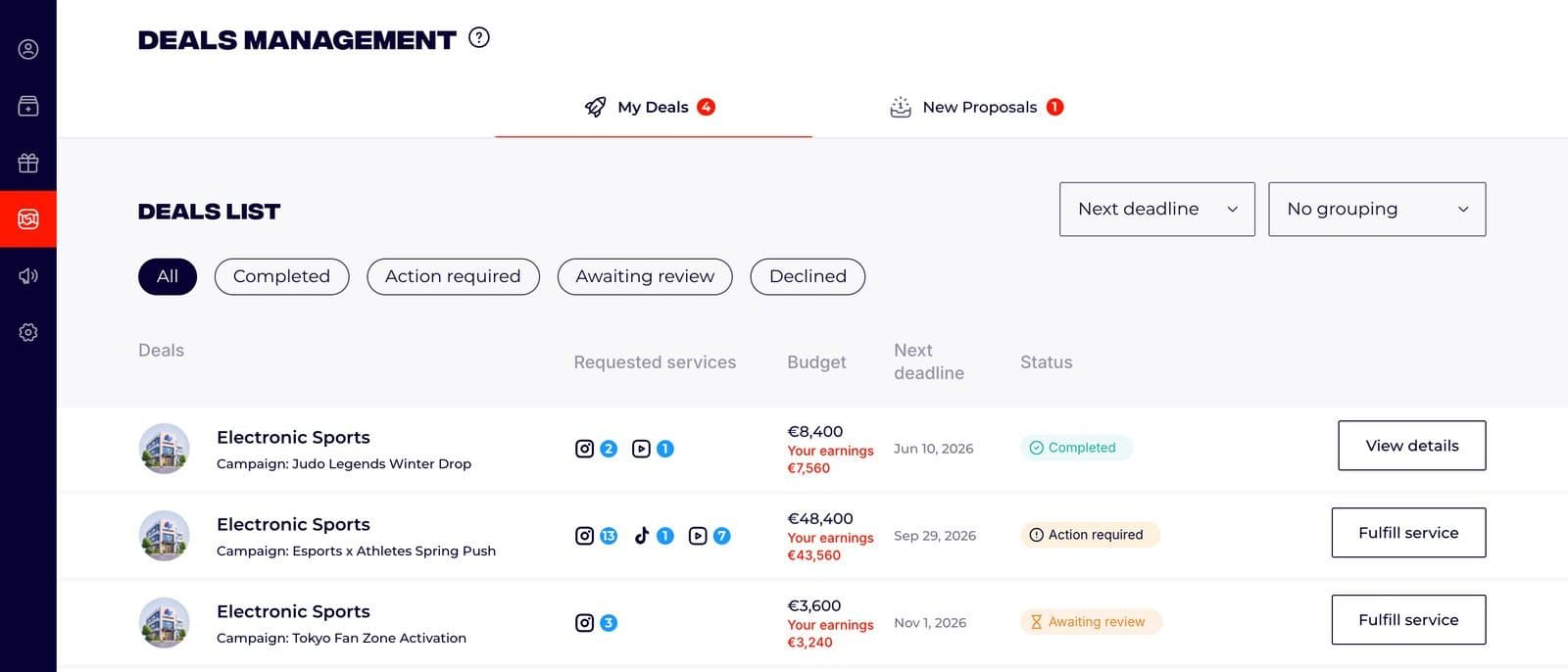
Task: Select the active deals sidebar icon
Action: coord(28,218)
